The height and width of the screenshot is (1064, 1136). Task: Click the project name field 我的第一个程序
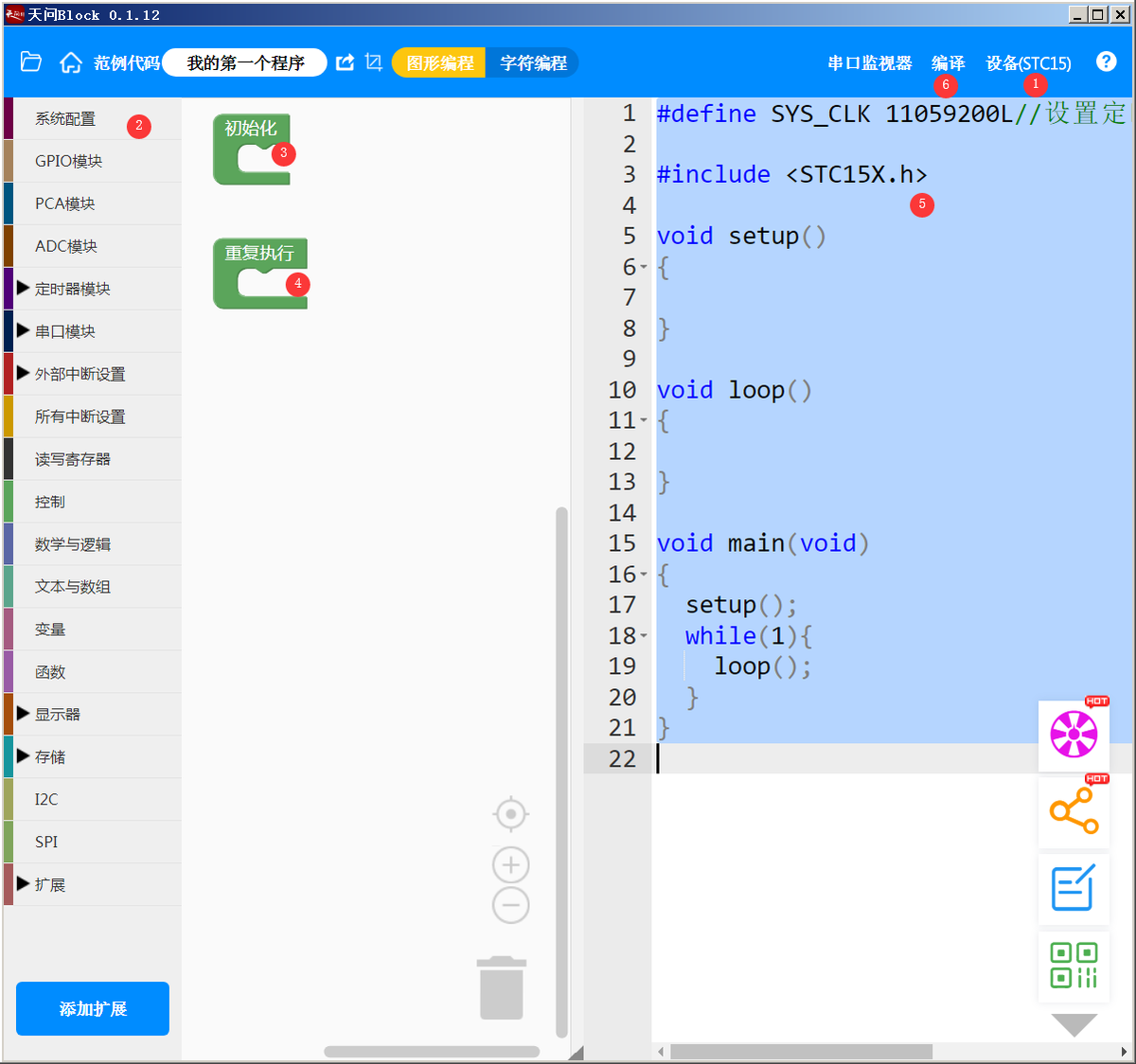[245, 63]
